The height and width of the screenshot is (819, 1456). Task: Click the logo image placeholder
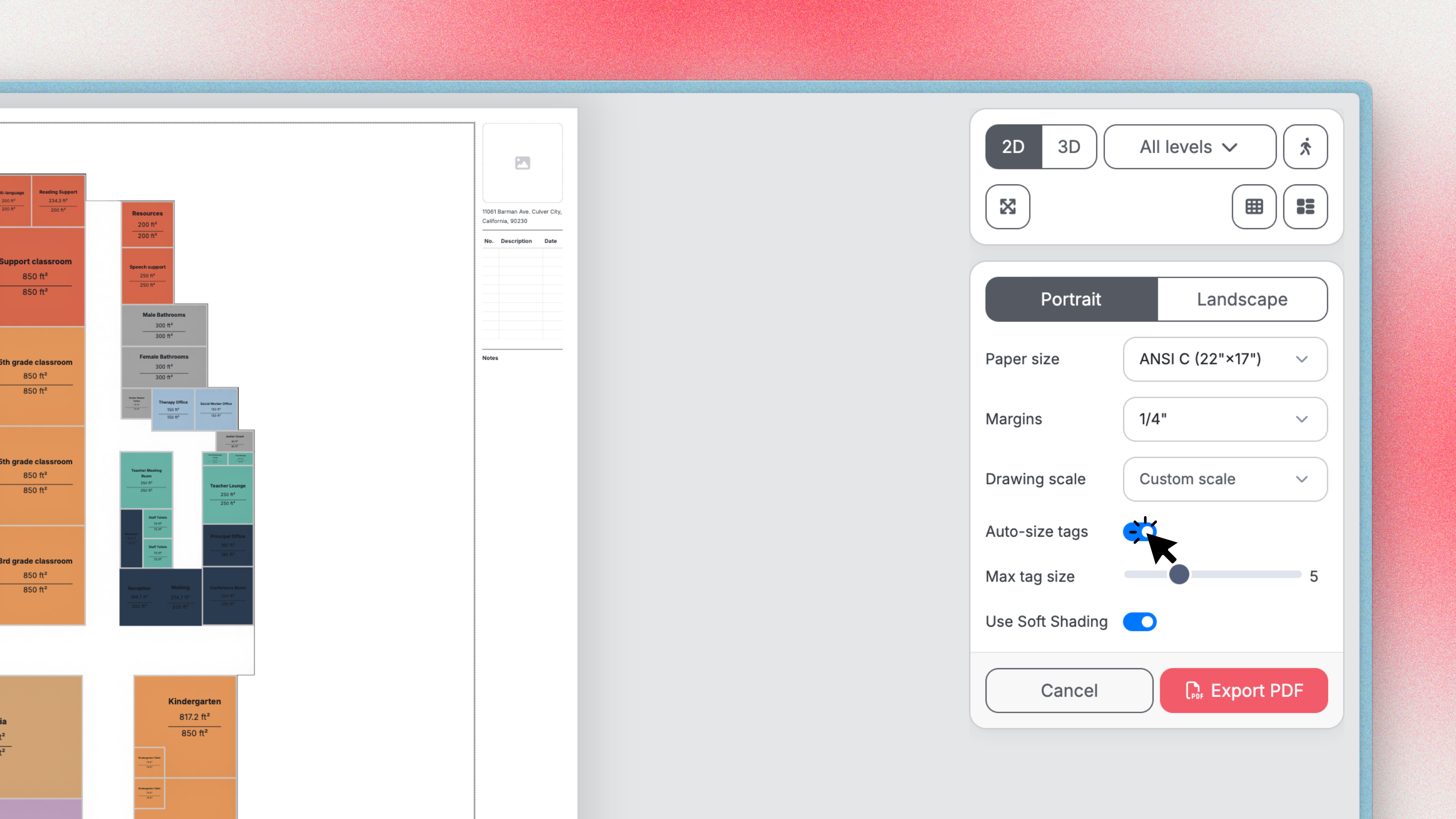[522, 163]
